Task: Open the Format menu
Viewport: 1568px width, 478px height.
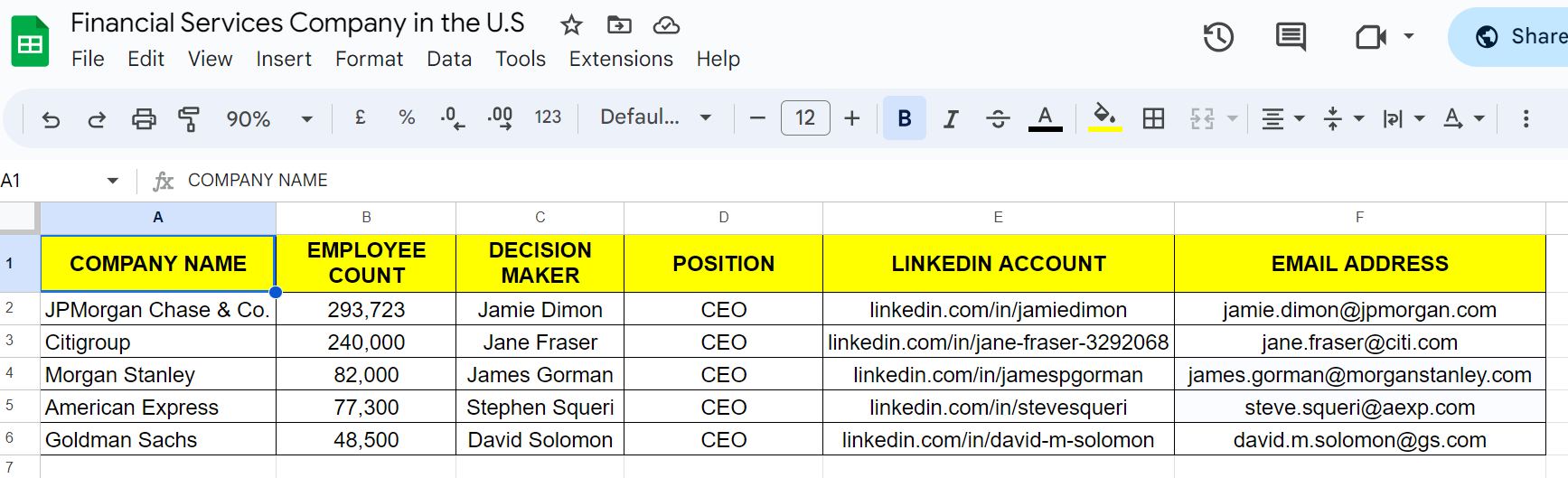Action: click(369, 59)
